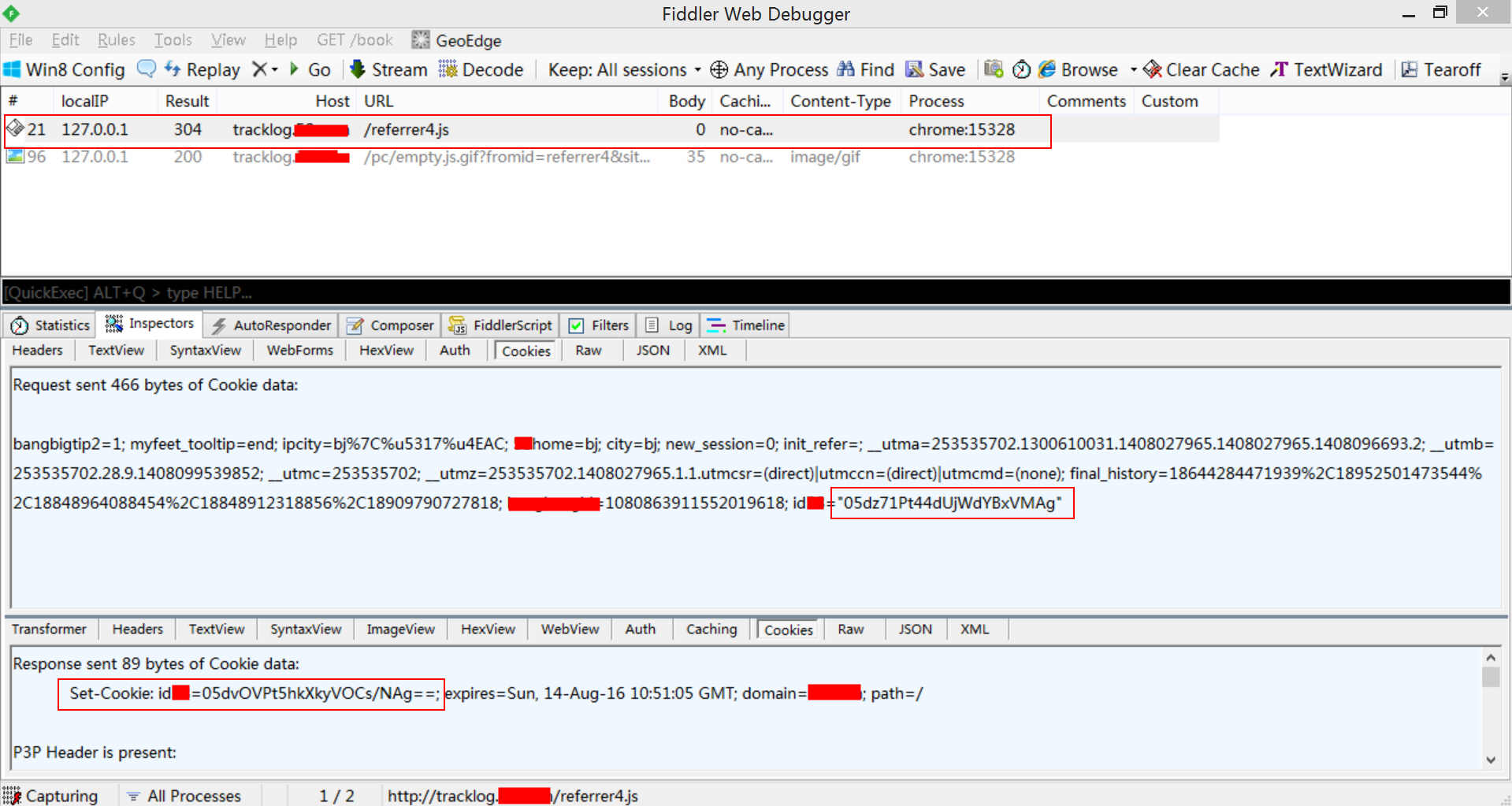Switch to the Composer tab

tap(391, 325)
